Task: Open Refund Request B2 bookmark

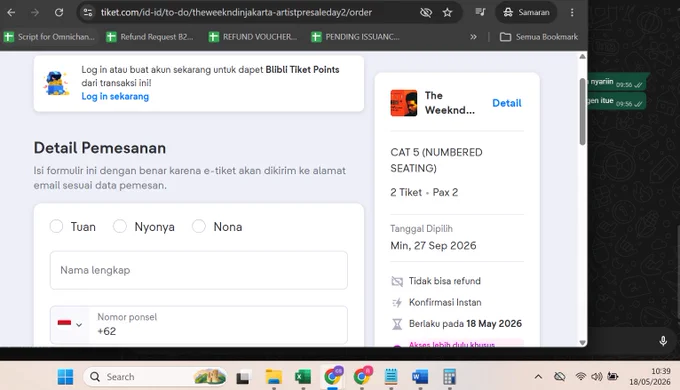Action: tap(150, 37)
